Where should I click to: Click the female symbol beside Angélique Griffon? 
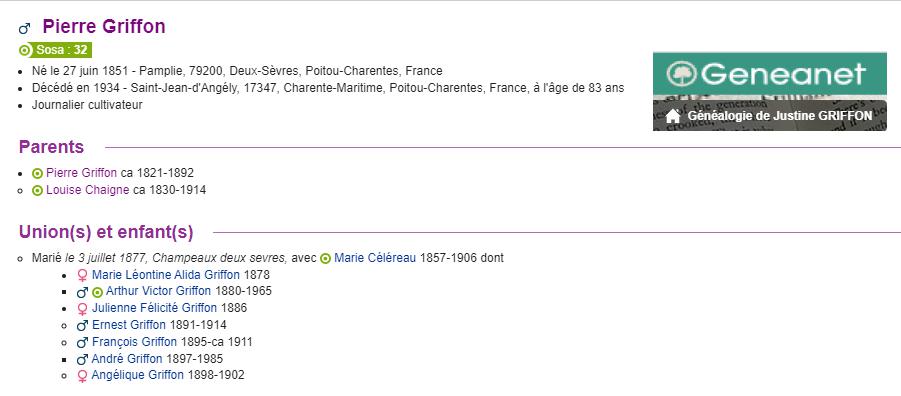pos(82,376)
